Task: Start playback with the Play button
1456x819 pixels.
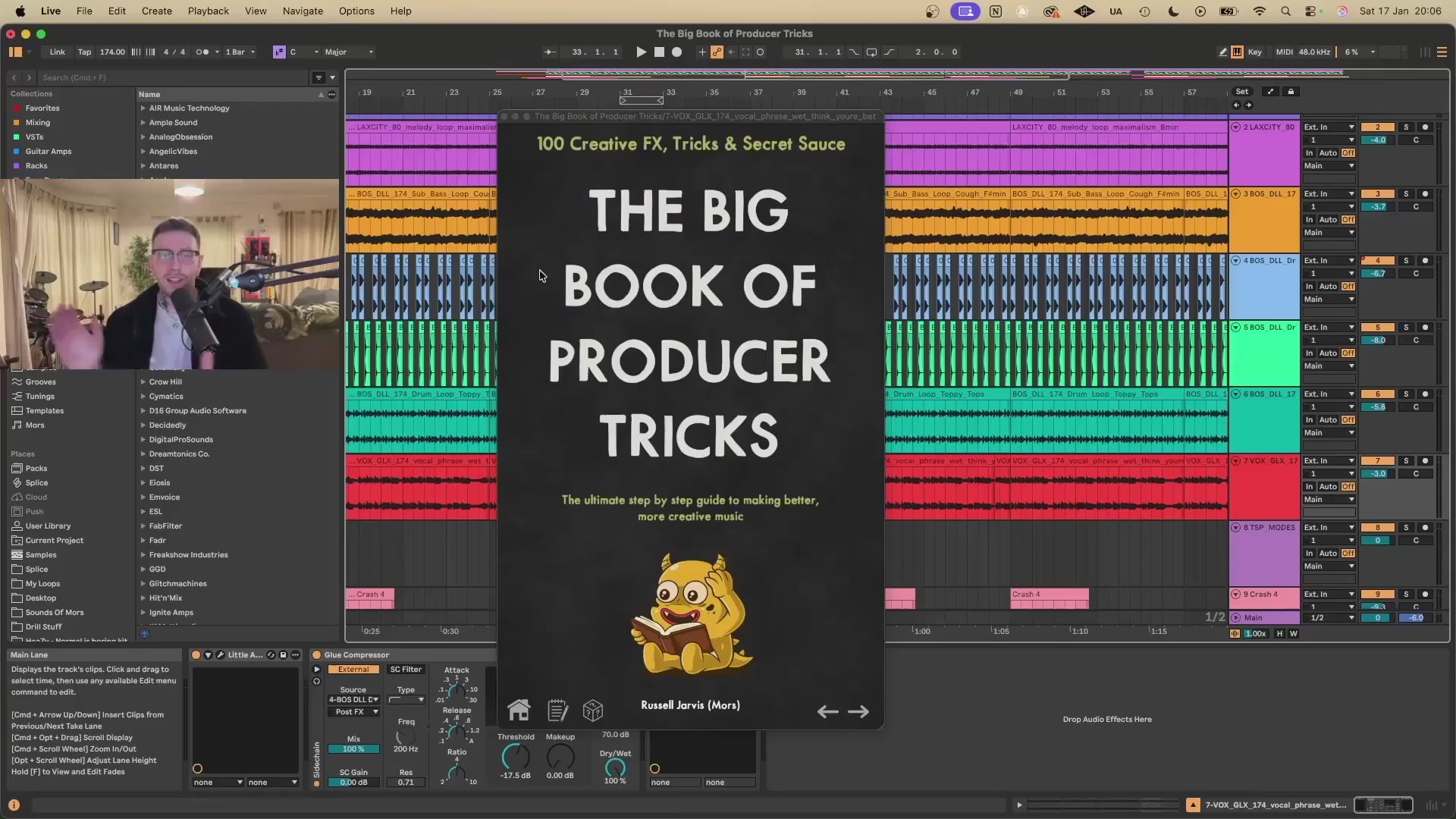Action: 641,52
